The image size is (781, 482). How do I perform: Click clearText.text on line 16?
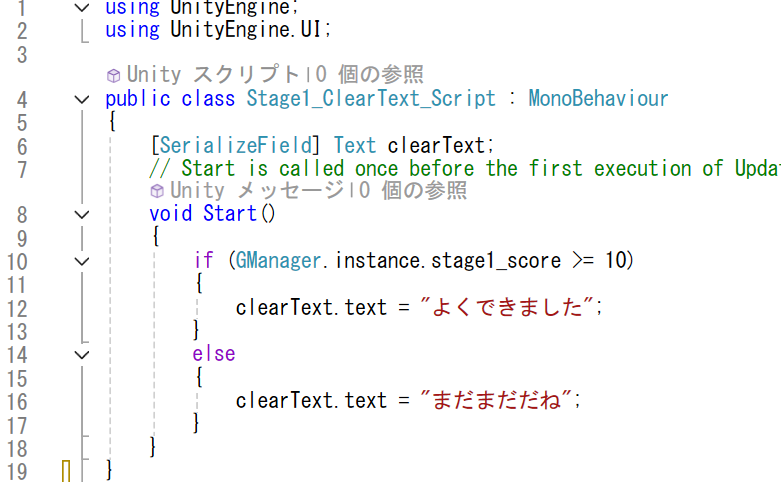coord(311,400)
